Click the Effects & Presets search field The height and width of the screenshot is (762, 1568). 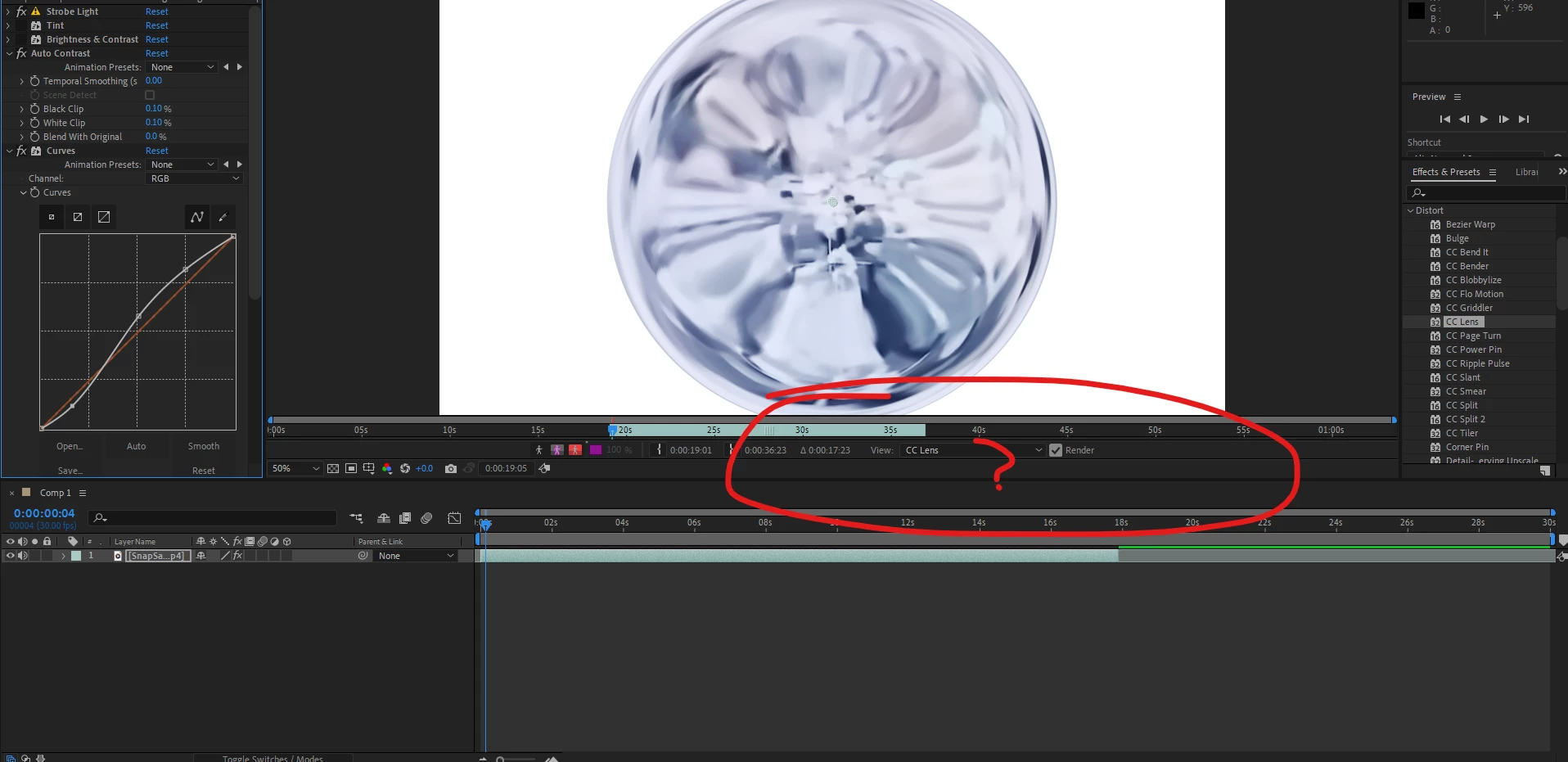pos(1485,193)
